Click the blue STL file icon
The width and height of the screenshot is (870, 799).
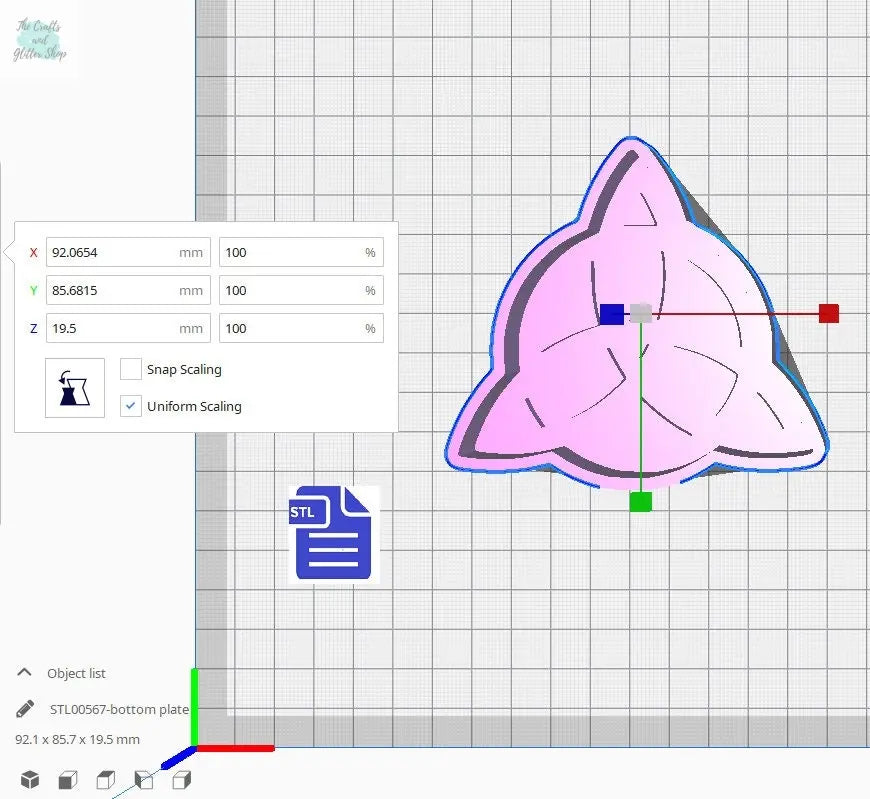click(333, 533)
